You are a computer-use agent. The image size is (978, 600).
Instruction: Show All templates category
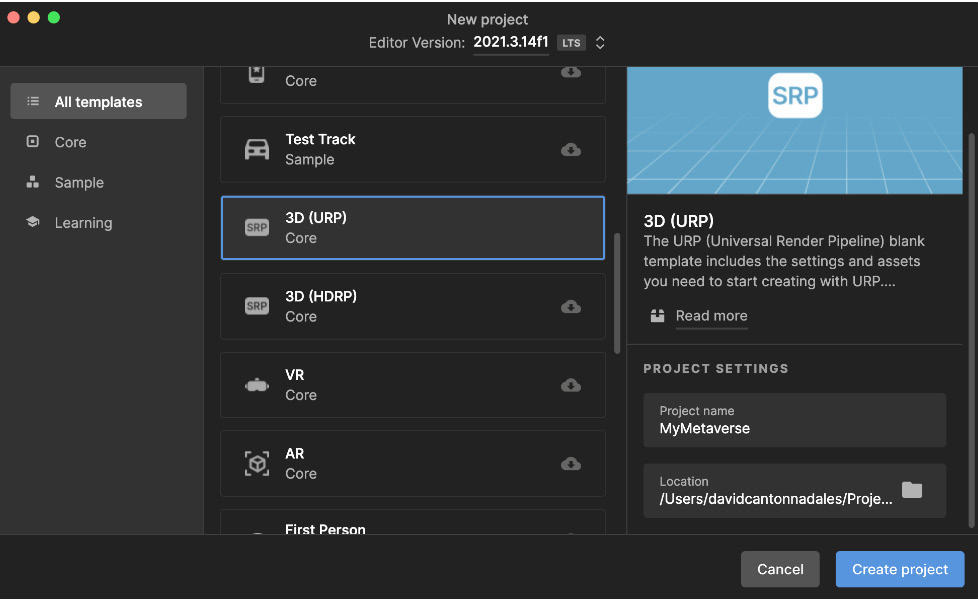click(99, 101)
